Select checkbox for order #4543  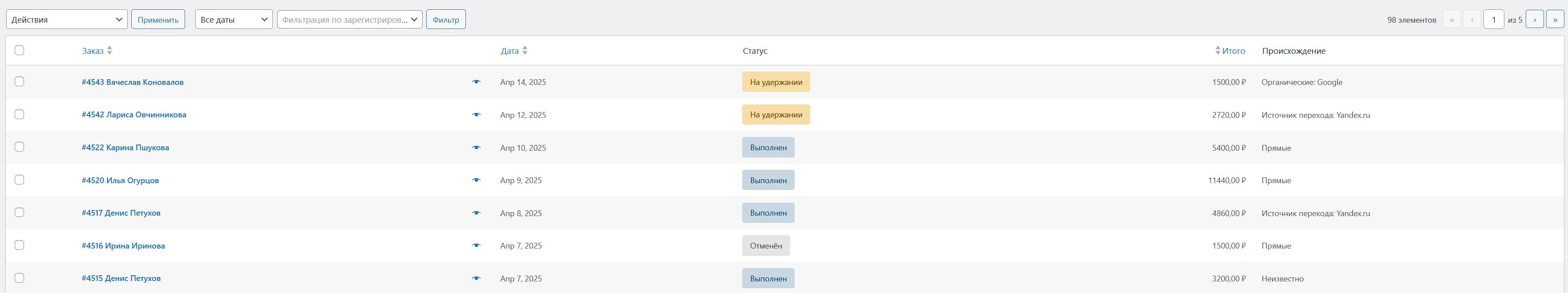point(20,81)
